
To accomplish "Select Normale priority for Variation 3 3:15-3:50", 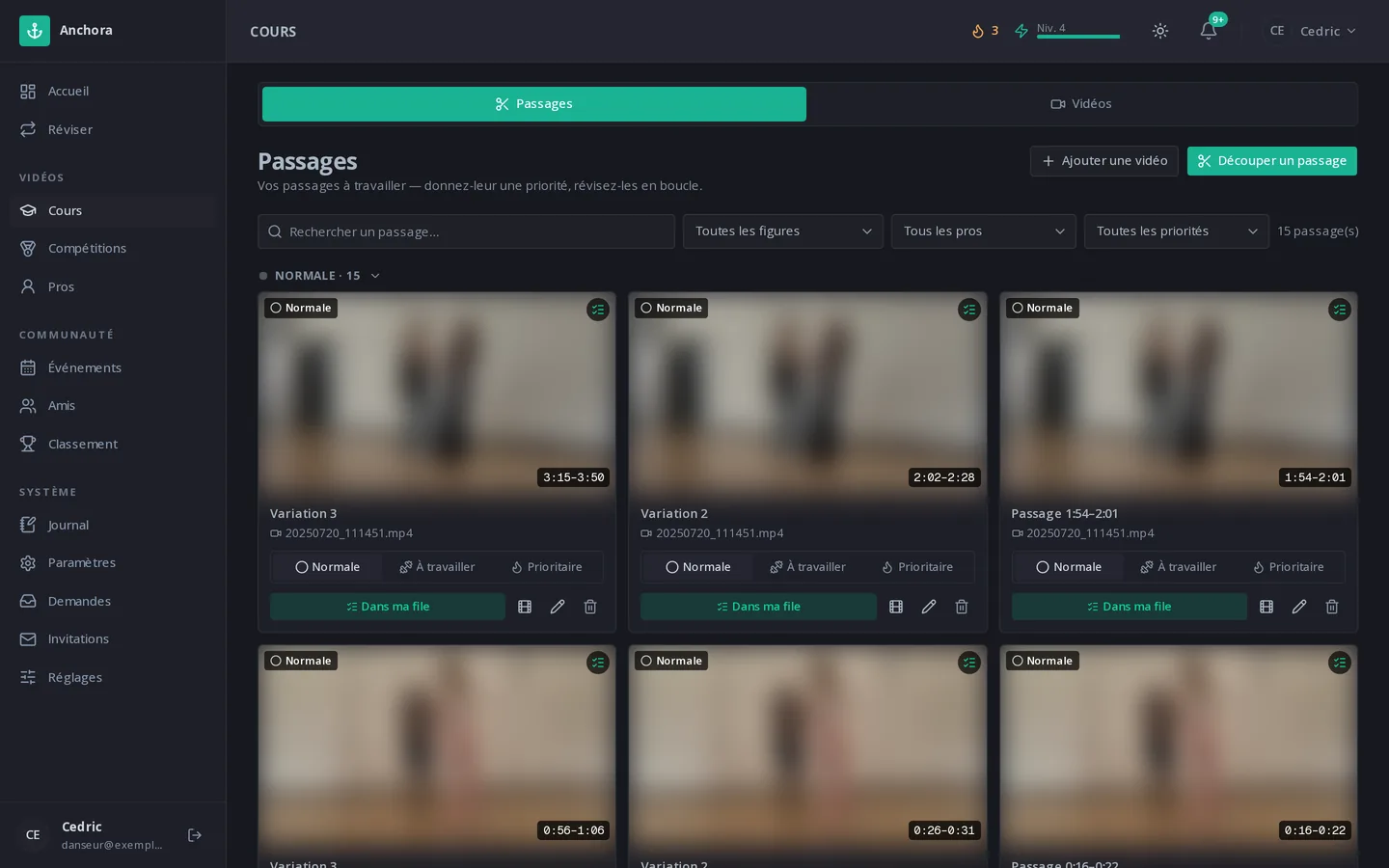I will pyautogui.click(x=327, y=567).
